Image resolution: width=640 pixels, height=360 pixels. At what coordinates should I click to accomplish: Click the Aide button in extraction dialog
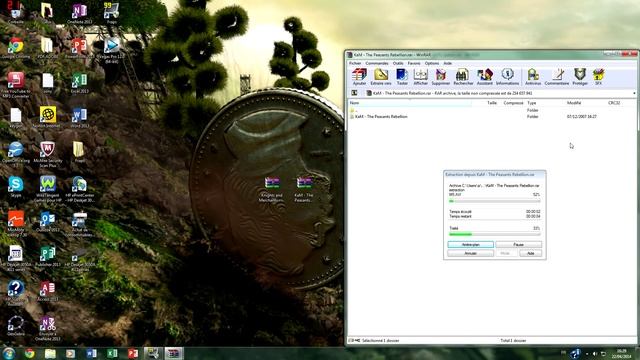pos(530,253)
